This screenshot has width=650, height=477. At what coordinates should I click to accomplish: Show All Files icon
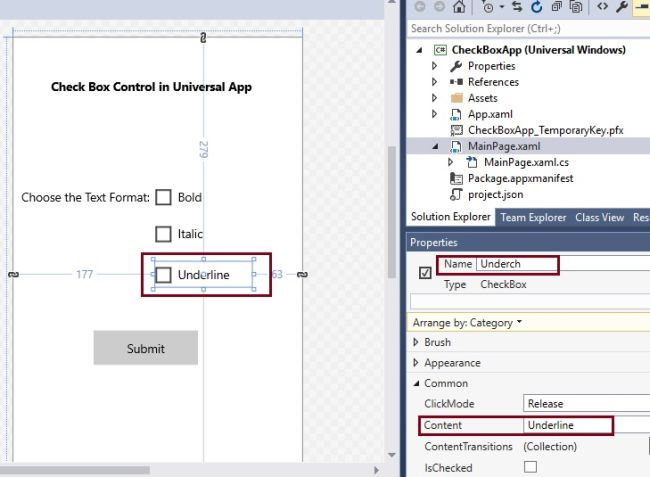576,7
